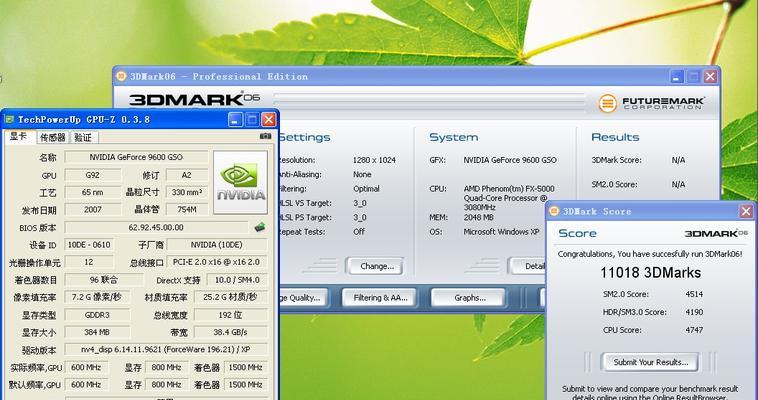Switch to the 验证 tab in GPU-Z
The width and height of the screenshot is (758, 400).
click(x=83, y=138)
